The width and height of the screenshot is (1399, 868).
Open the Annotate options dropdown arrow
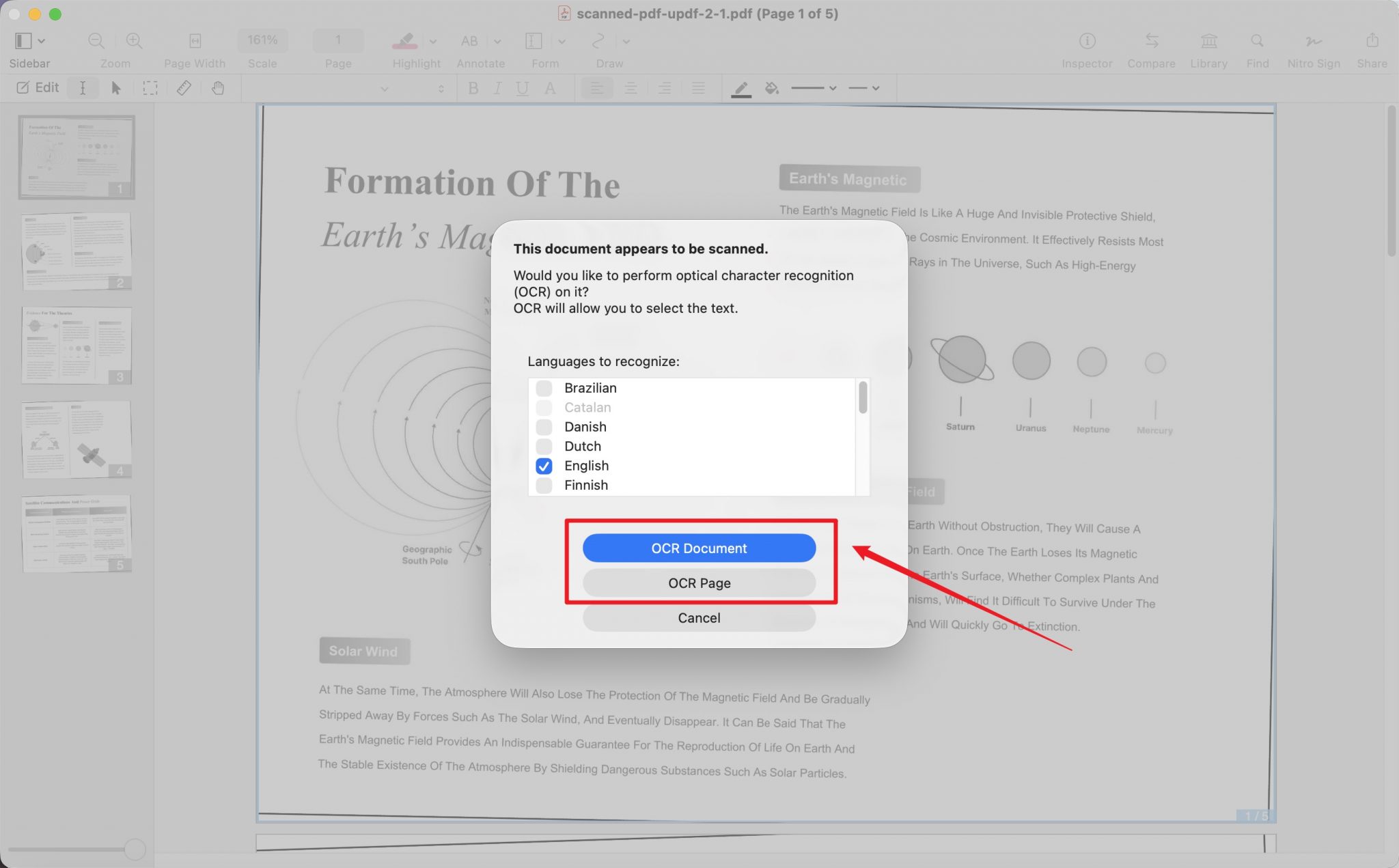tap(497, 41)
